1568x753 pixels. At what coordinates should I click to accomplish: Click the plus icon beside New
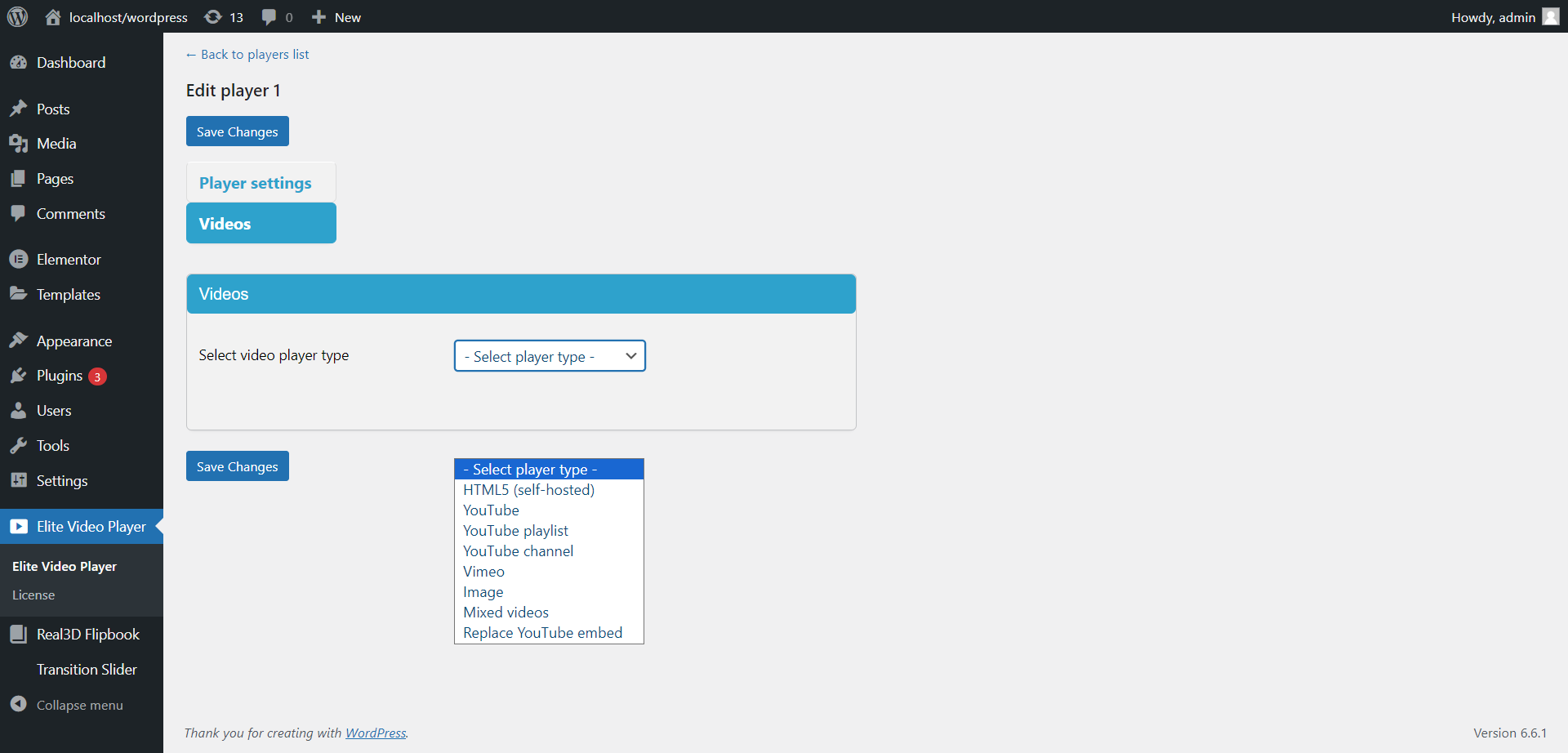[319, 17]
